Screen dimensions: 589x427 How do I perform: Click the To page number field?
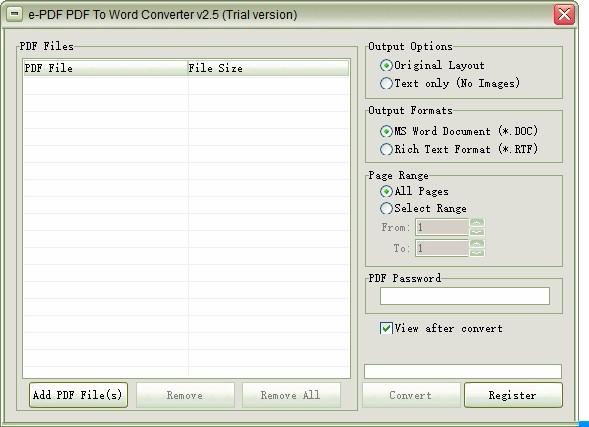click(442, 248)
